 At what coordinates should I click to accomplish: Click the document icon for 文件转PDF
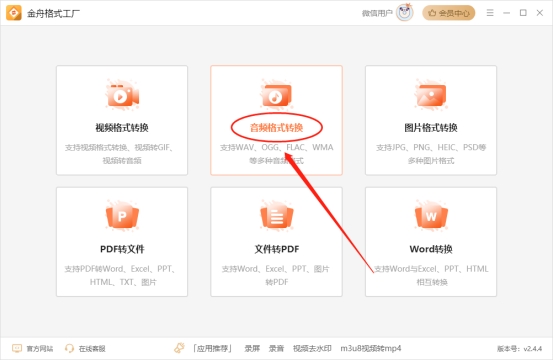coord(277,216)
